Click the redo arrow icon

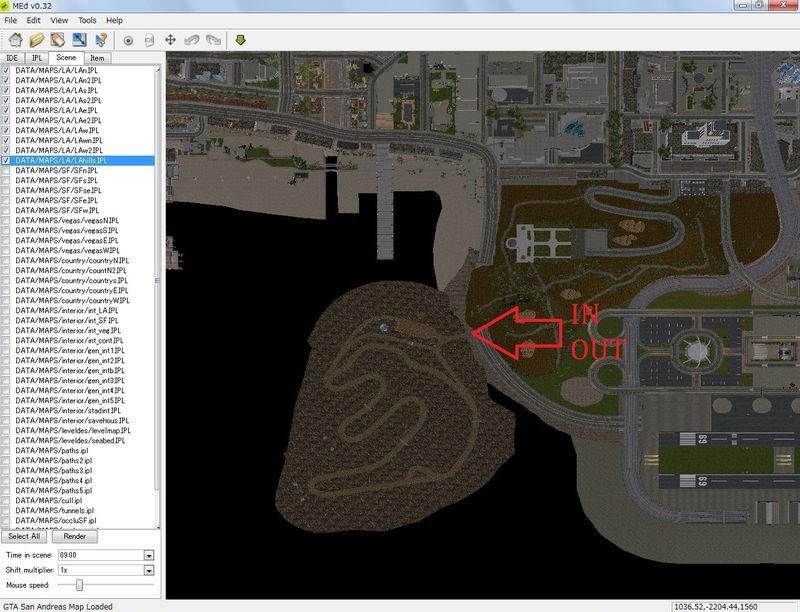213,40
